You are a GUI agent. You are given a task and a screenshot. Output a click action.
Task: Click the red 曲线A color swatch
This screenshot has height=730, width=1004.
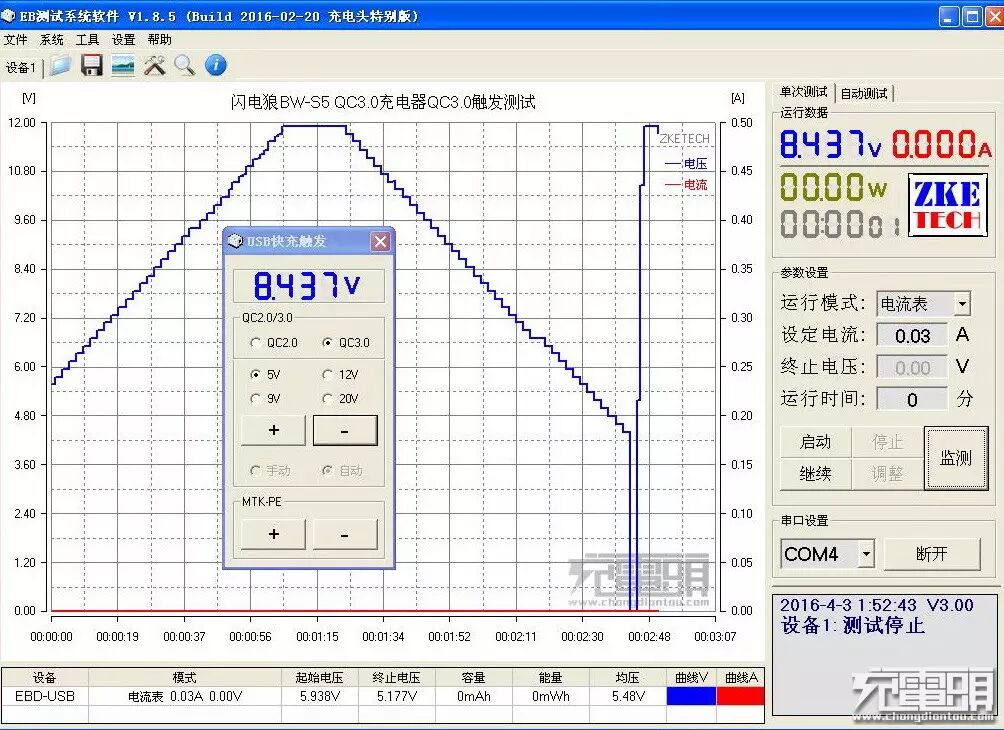tap(741, 696)
